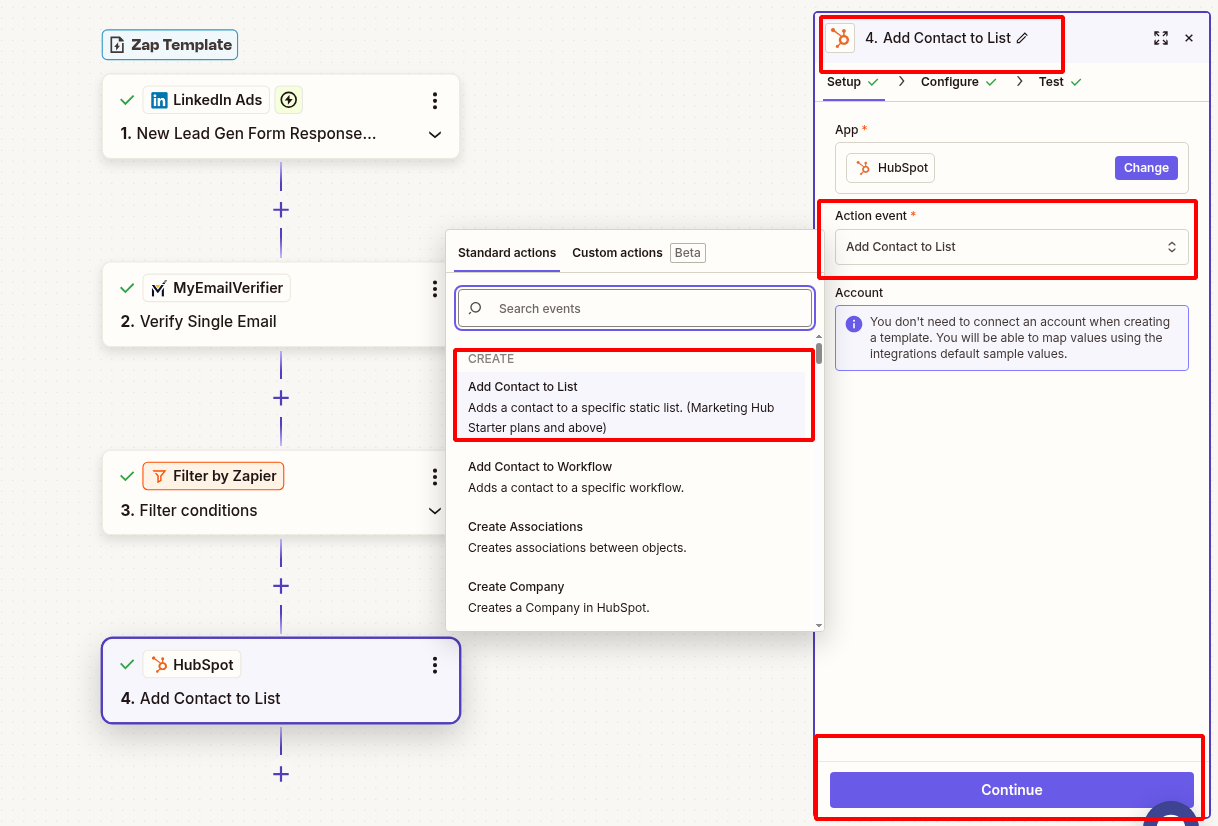Open the Configure tab in the setup panel
The image size is (1218, 826).
point(950,81)
